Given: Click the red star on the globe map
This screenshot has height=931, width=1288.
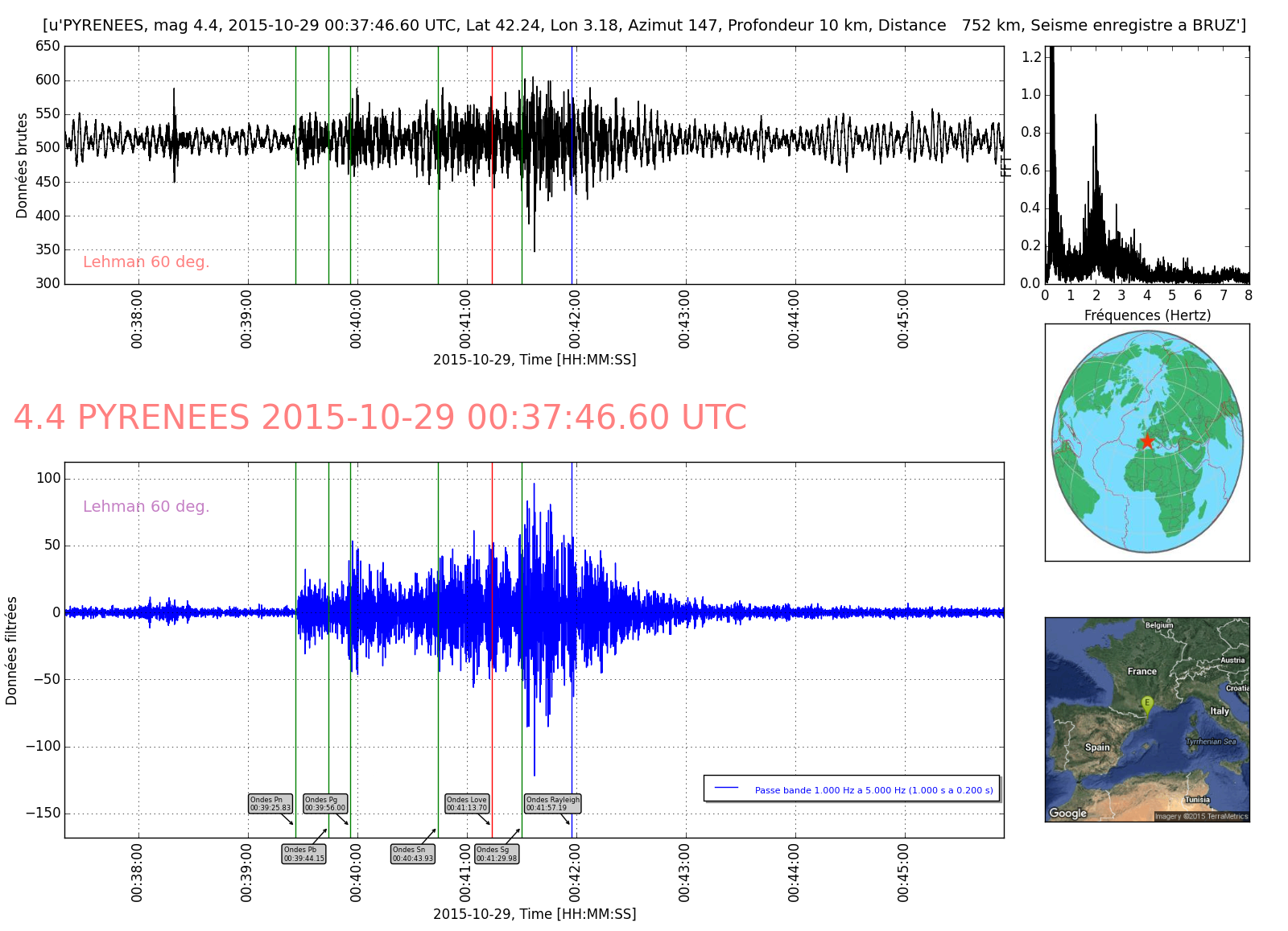Looking at the screenshot, I should 1147,441.
